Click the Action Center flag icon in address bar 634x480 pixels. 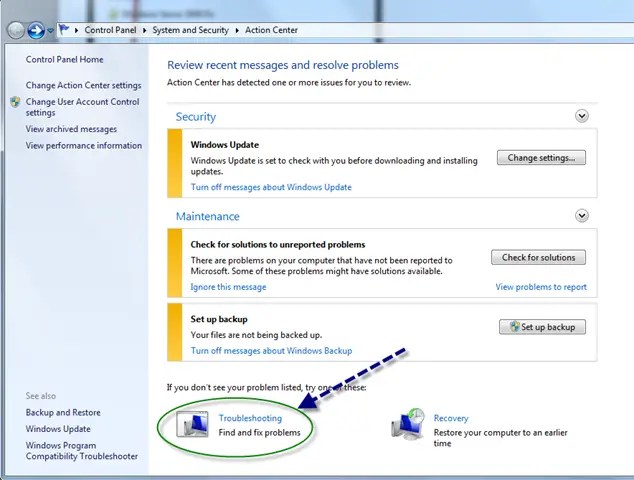[63, 30]
